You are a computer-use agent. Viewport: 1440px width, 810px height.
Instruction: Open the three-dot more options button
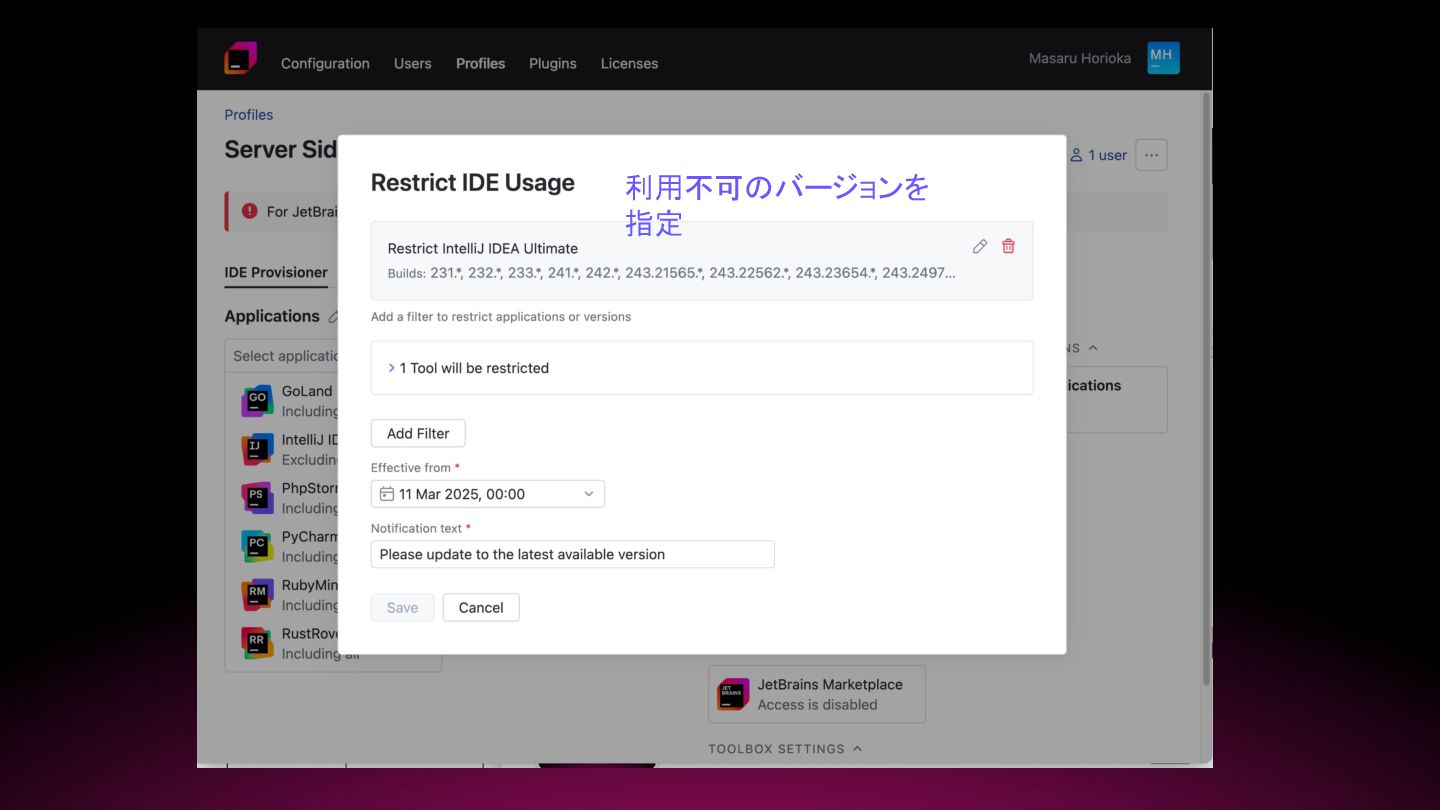pyautogui.click(x=1151, y=155)
